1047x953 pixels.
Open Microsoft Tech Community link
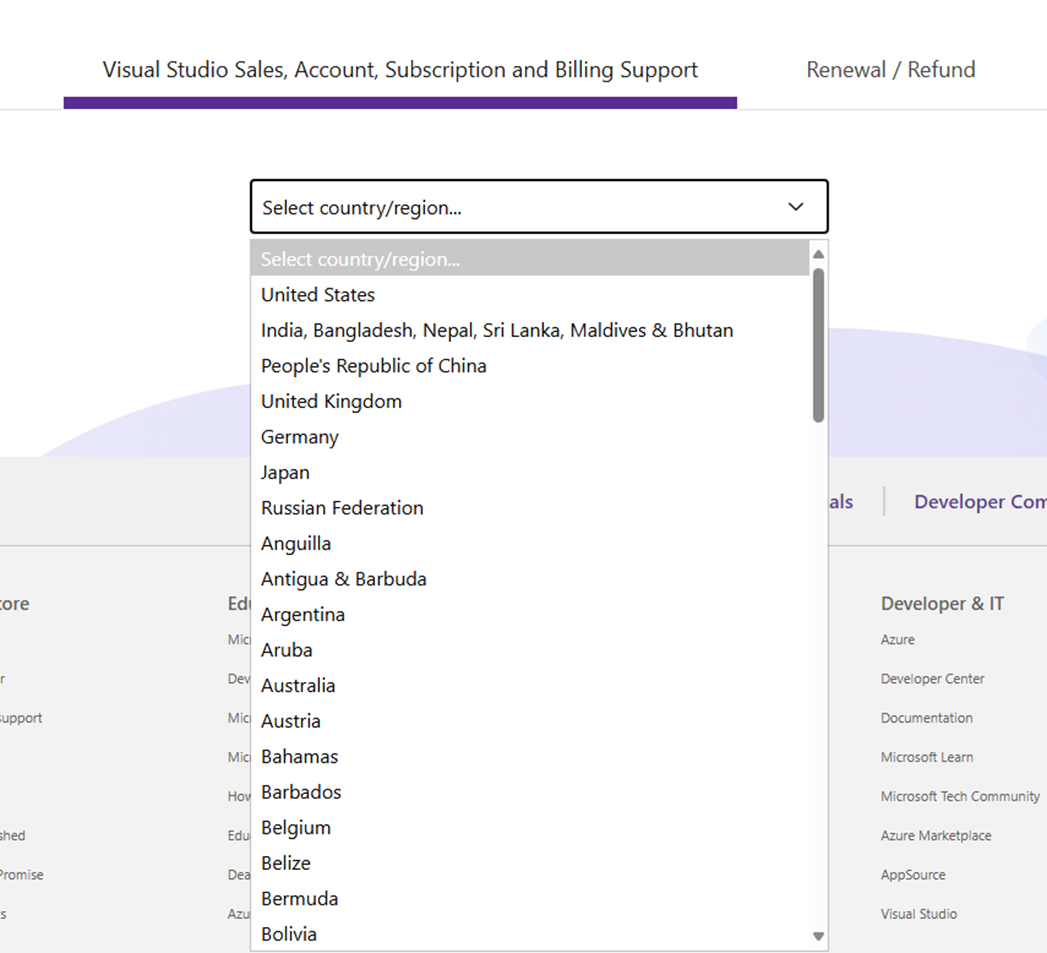pos(960,796)
